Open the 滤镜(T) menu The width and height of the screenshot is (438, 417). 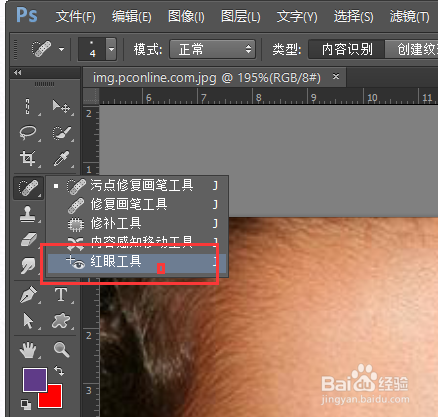coord(410,16)
